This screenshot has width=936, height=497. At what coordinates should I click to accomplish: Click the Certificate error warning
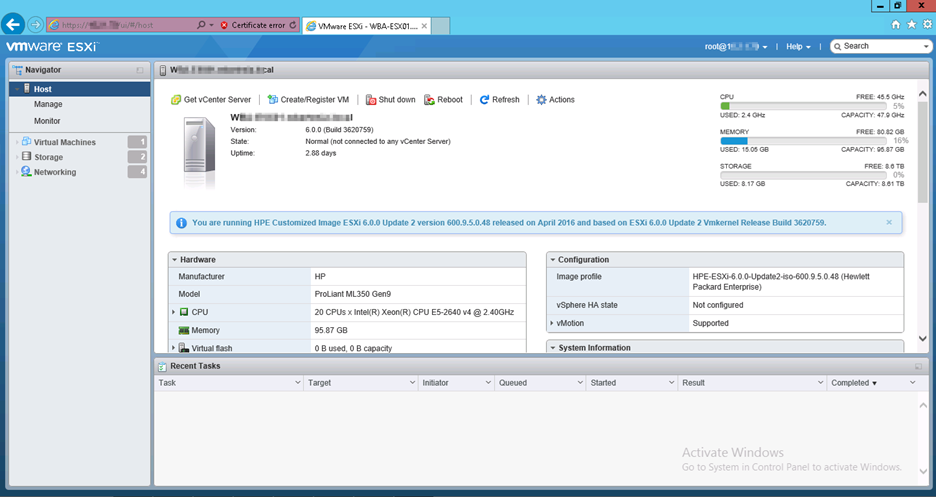pyautogui.click(x=253, y=25)
